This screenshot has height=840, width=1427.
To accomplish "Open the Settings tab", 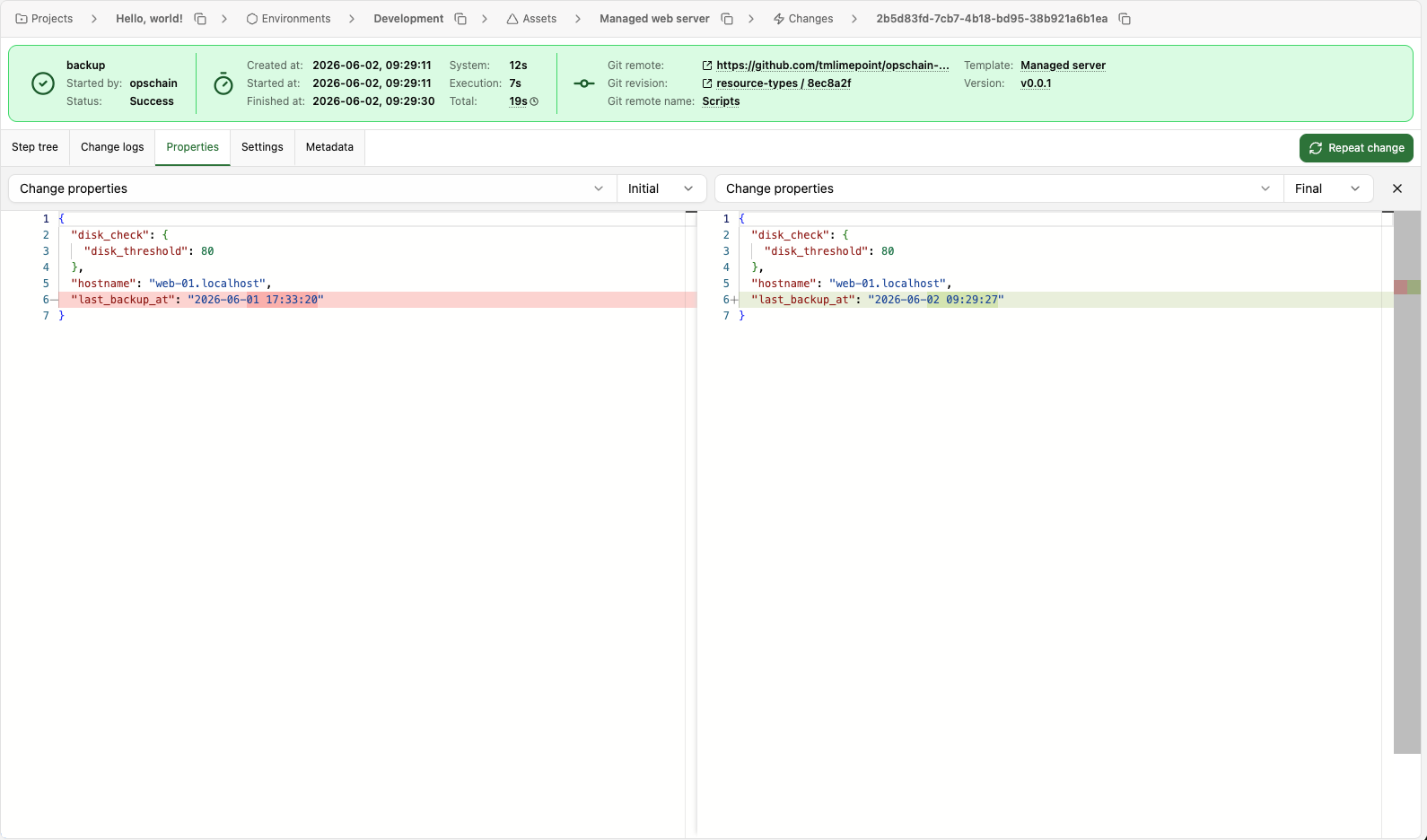I will (262, 147).
